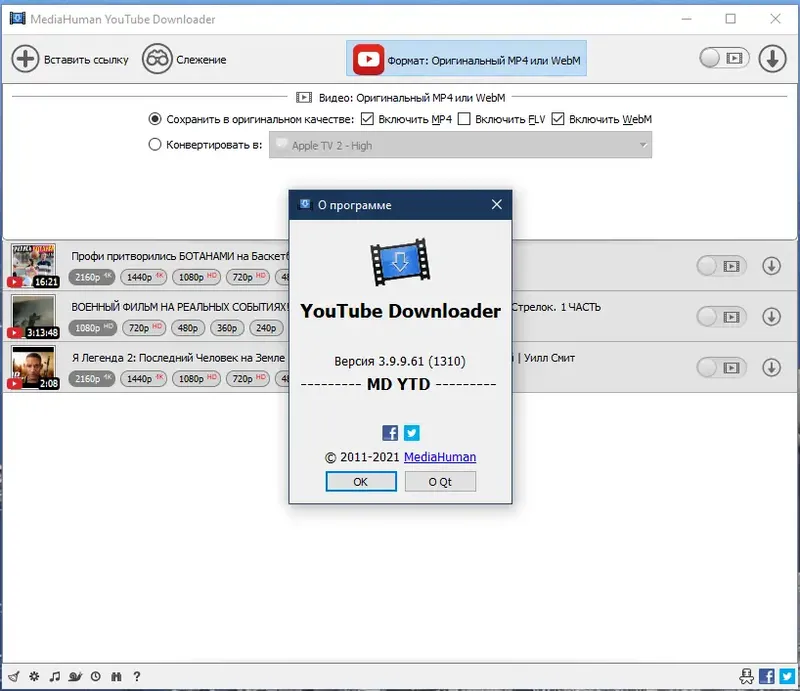Viewport: 800px width, 691px height.
Task: Click the cleanup broom icon in status bar
Action: [13, 677]
